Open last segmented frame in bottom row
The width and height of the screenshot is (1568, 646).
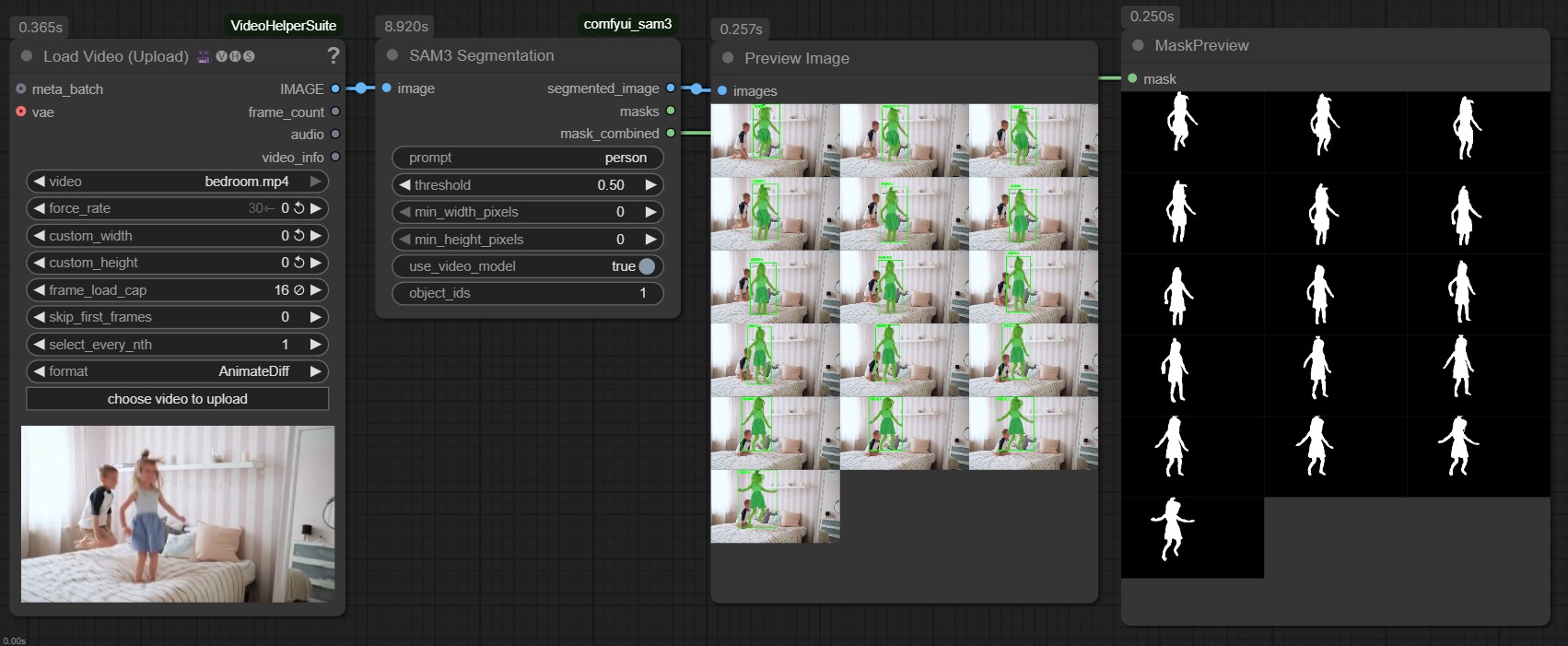pyautogui.click(x=775, y=506)
